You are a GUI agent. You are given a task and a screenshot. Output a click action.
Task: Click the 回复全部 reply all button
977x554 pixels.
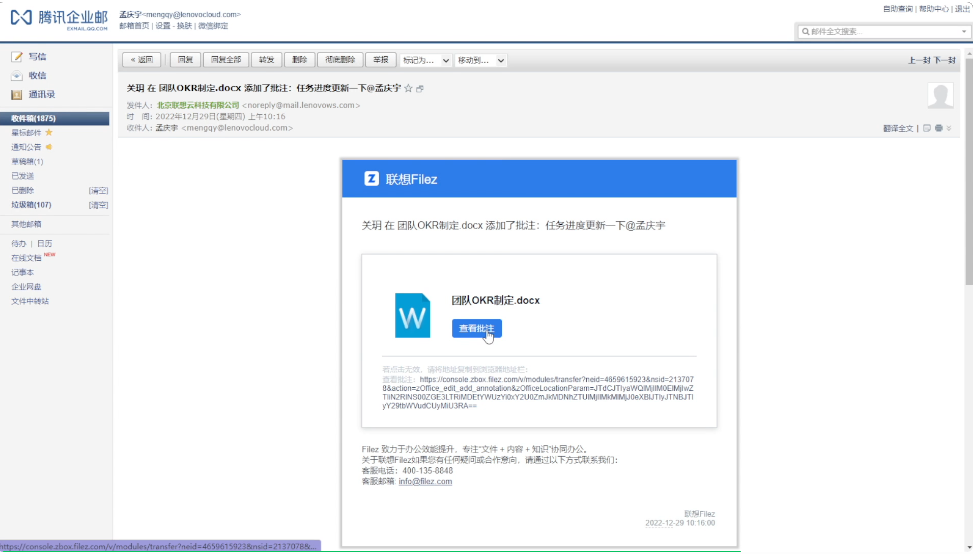[x=226, y=60]
